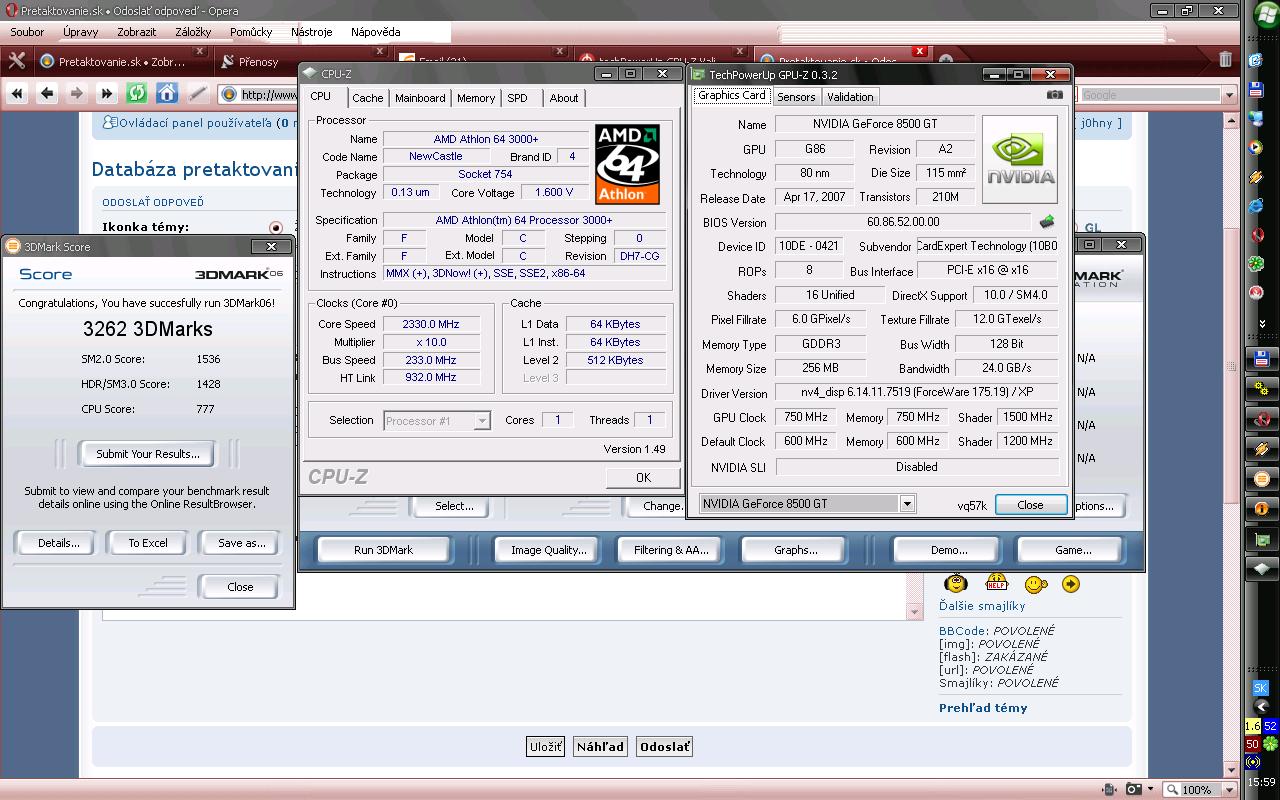
Task: Click the To Excel button
Action: pyautogui.click(x=148, y=543)
